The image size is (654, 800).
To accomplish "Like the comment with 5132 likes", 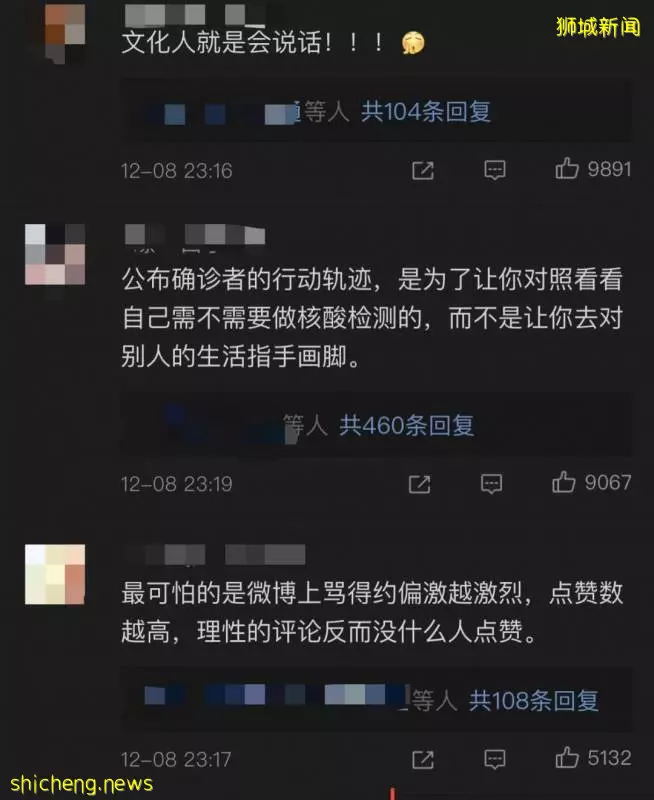I will tap(567, 758).
